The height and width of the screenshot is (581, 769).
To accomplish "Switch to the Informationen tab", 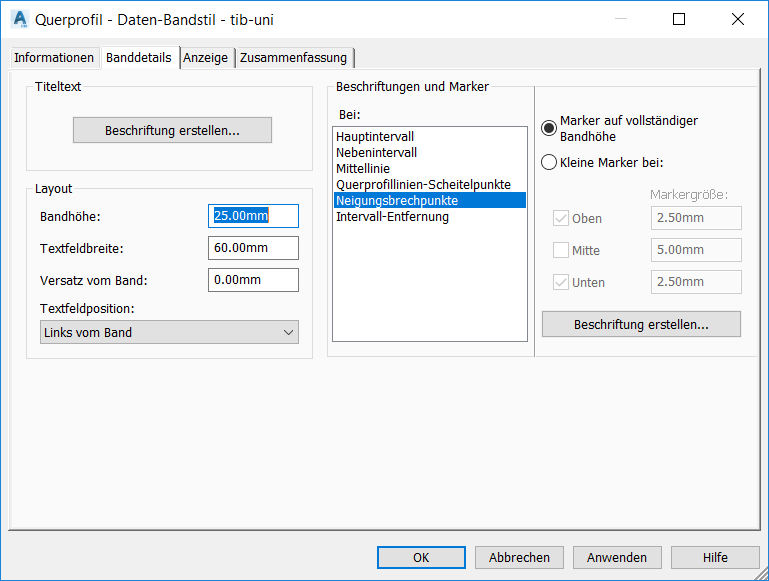I will point(54,58).
